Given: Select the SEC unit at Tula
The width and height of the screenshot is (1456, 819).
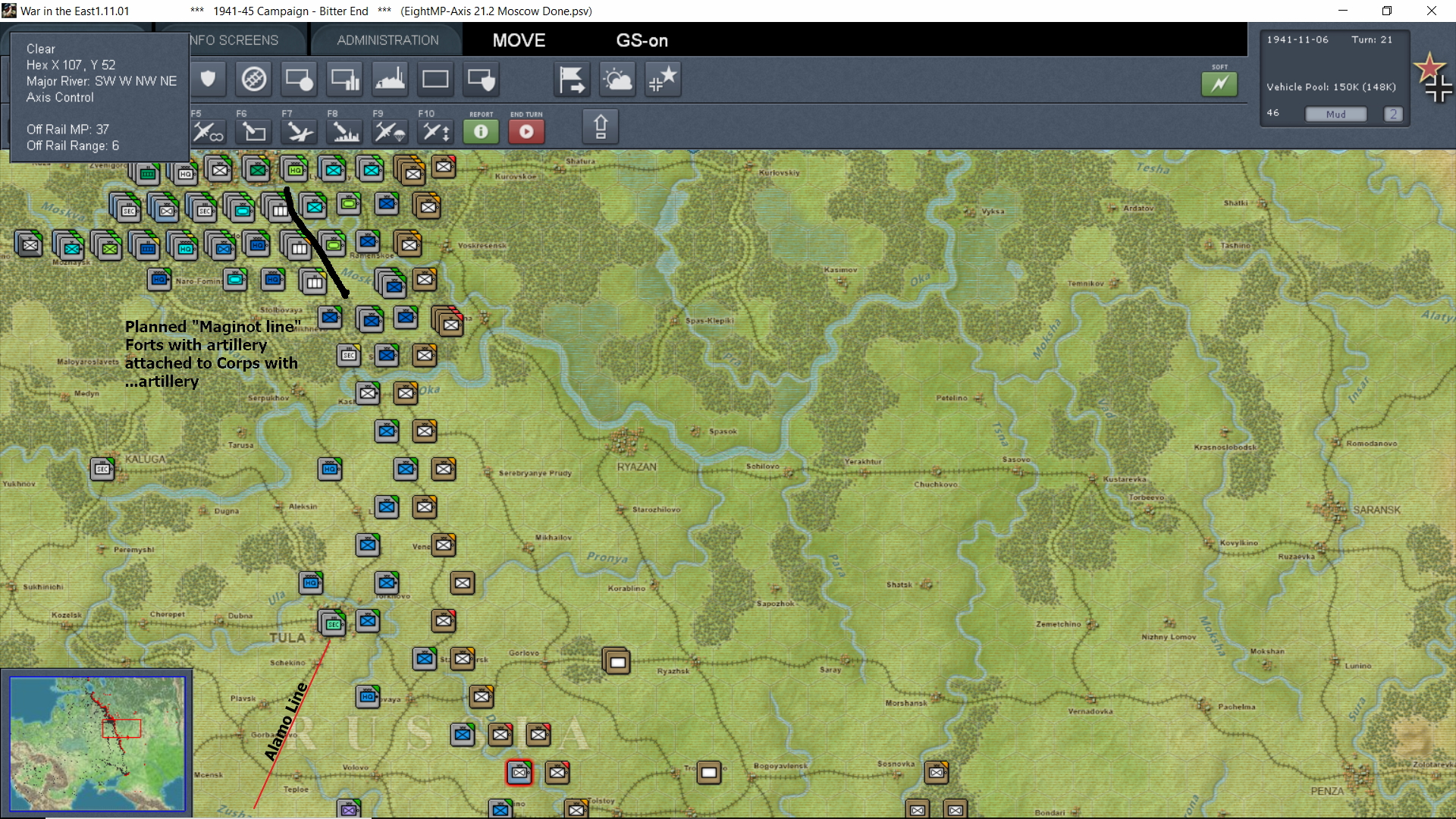Looking at the screenshot, I should click(x=333, y=623).
